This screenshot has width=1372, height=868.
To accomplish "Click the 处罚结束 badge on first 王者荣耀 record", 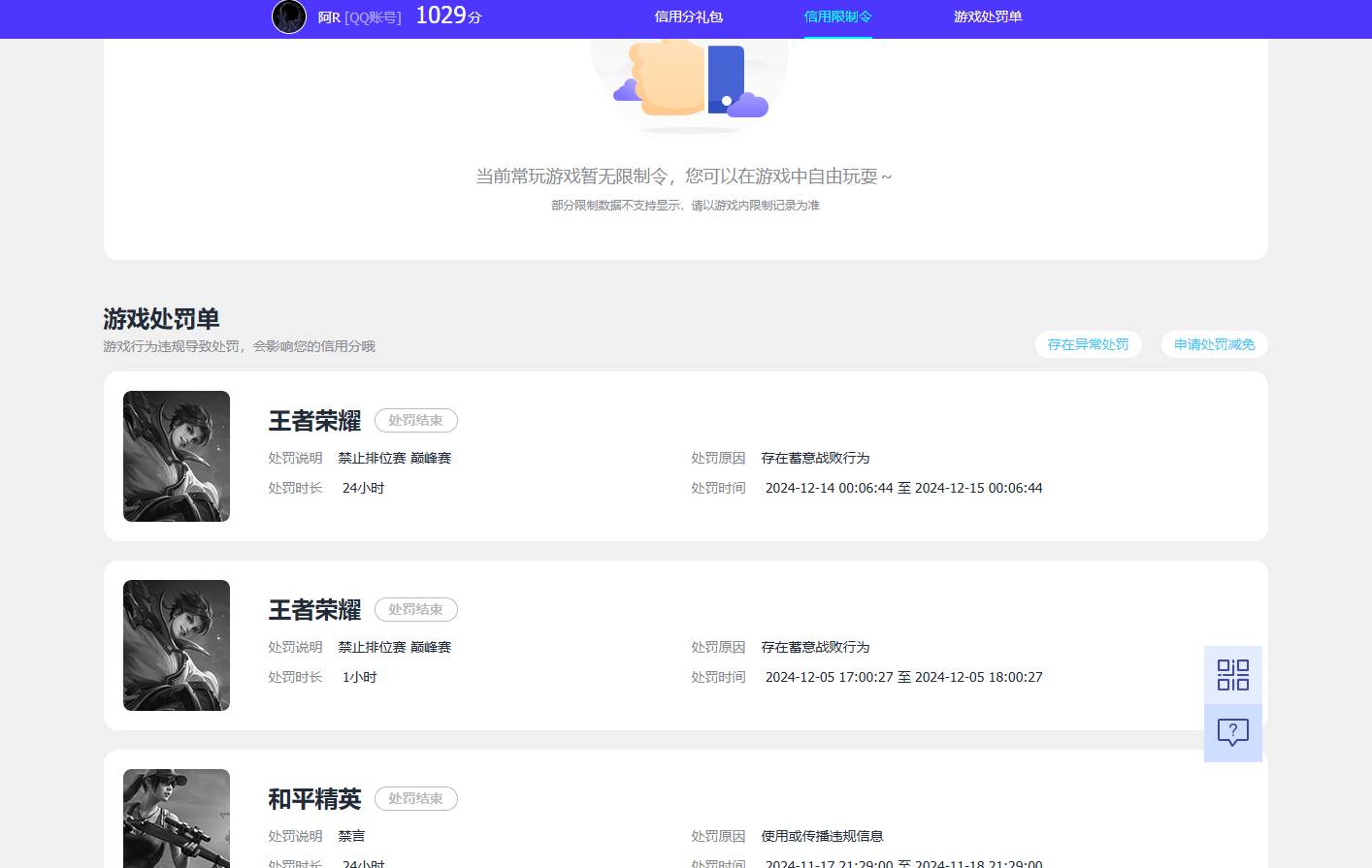I will coord(415,420).
